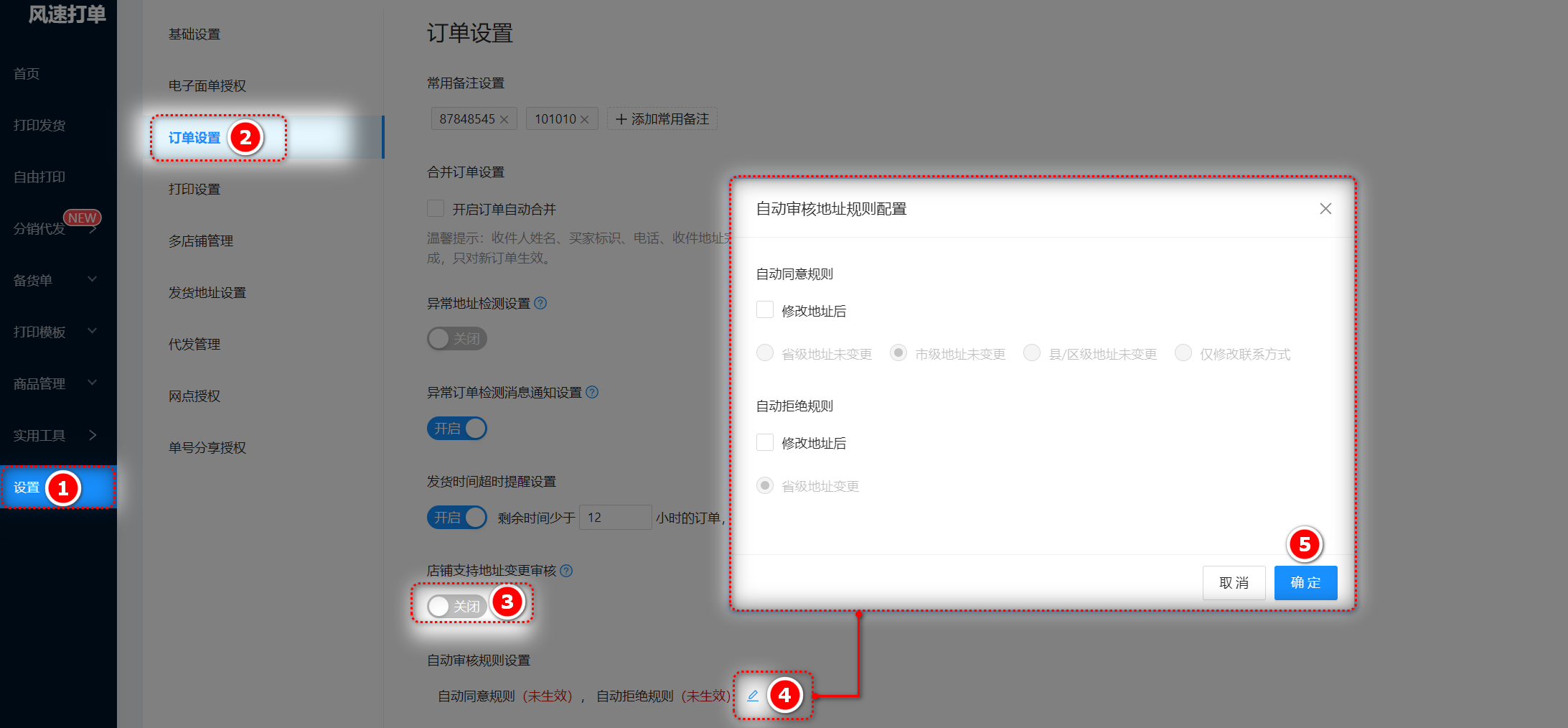
Task: Toggle the 店铺支持地址变更审核 switch on
Action: tap(456, 606)
